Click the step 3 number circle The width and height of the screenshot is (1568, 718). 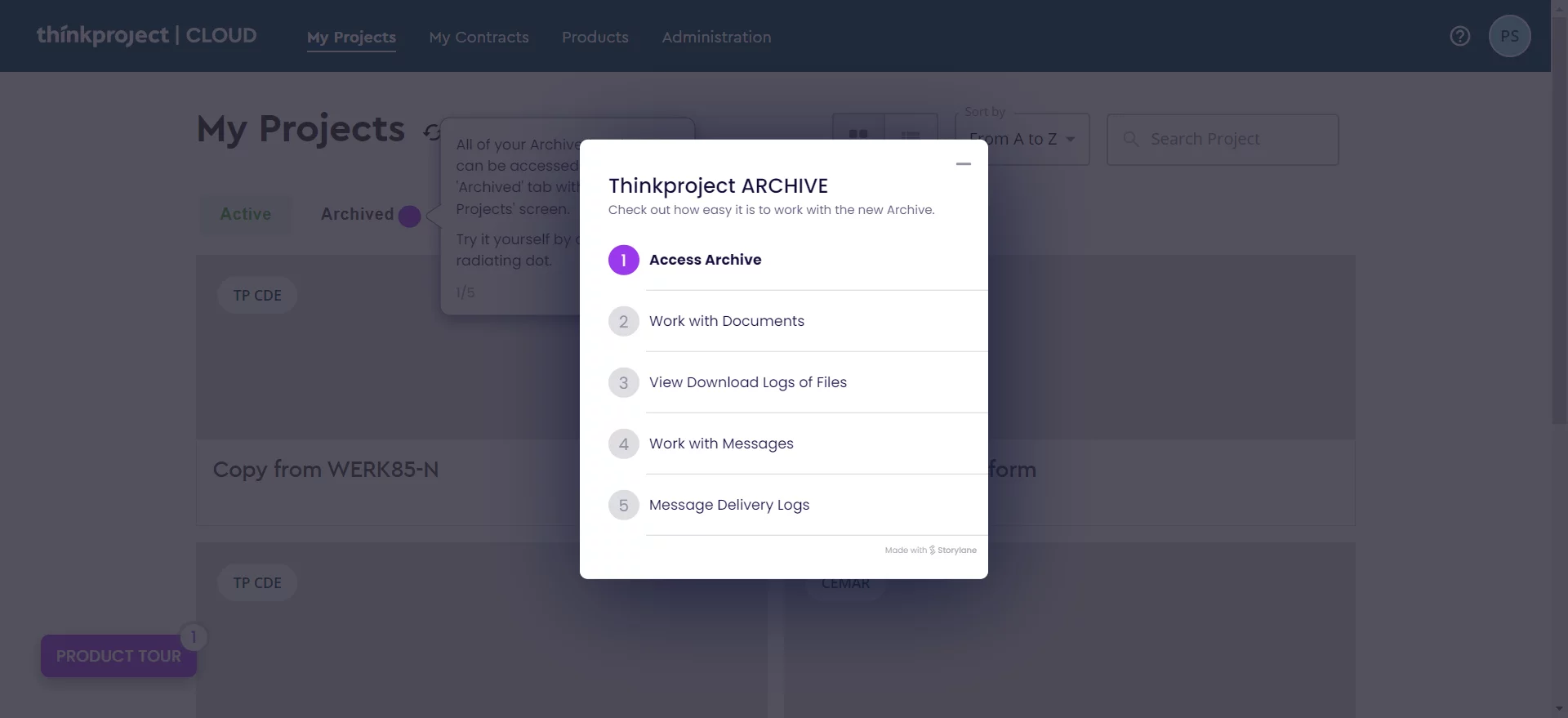tap(623, 382)
